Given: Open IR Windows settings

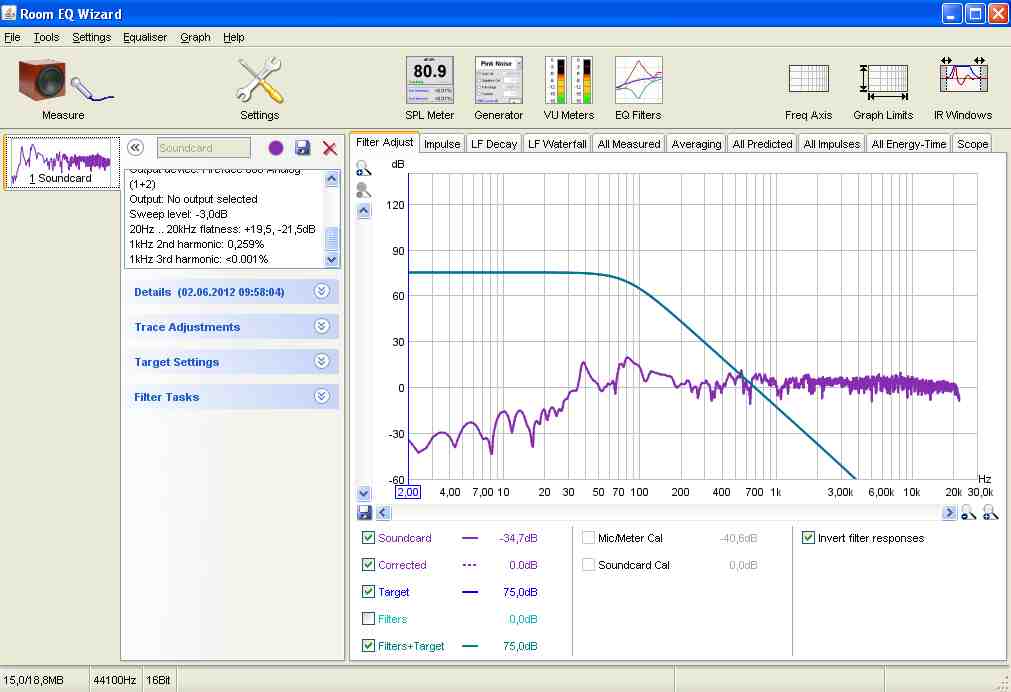Looking at the screenshot, I should click(963, 88).
